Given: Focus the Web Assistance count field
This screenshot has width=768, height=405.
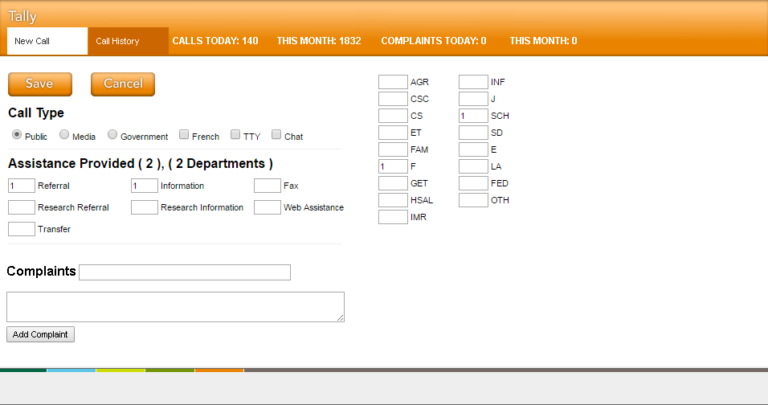Looking at the screenshot, I should click(x=267, y=207).
